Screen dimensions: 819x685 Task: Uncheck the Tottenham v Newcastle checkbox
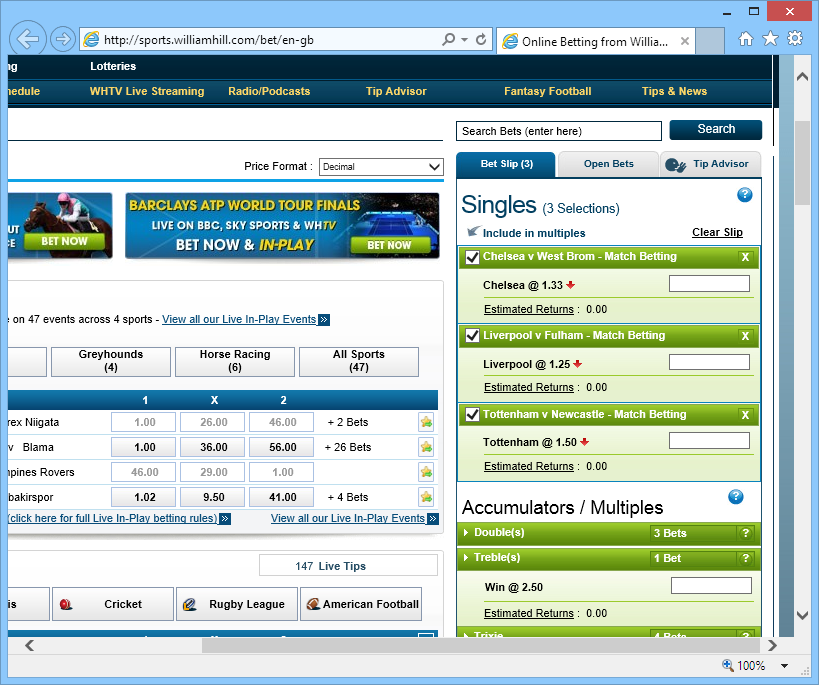[x=472, y=414]
